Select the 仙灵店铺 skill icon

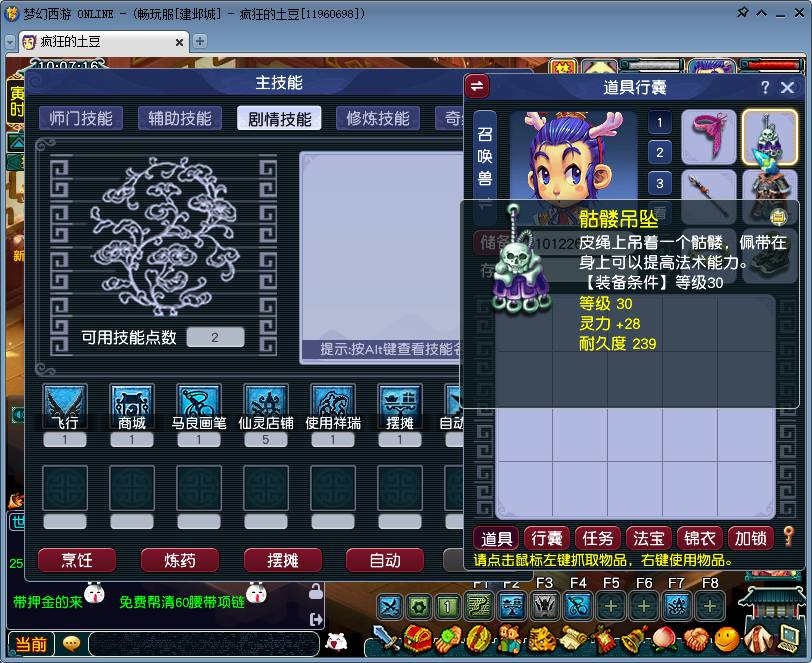point(266,407)
